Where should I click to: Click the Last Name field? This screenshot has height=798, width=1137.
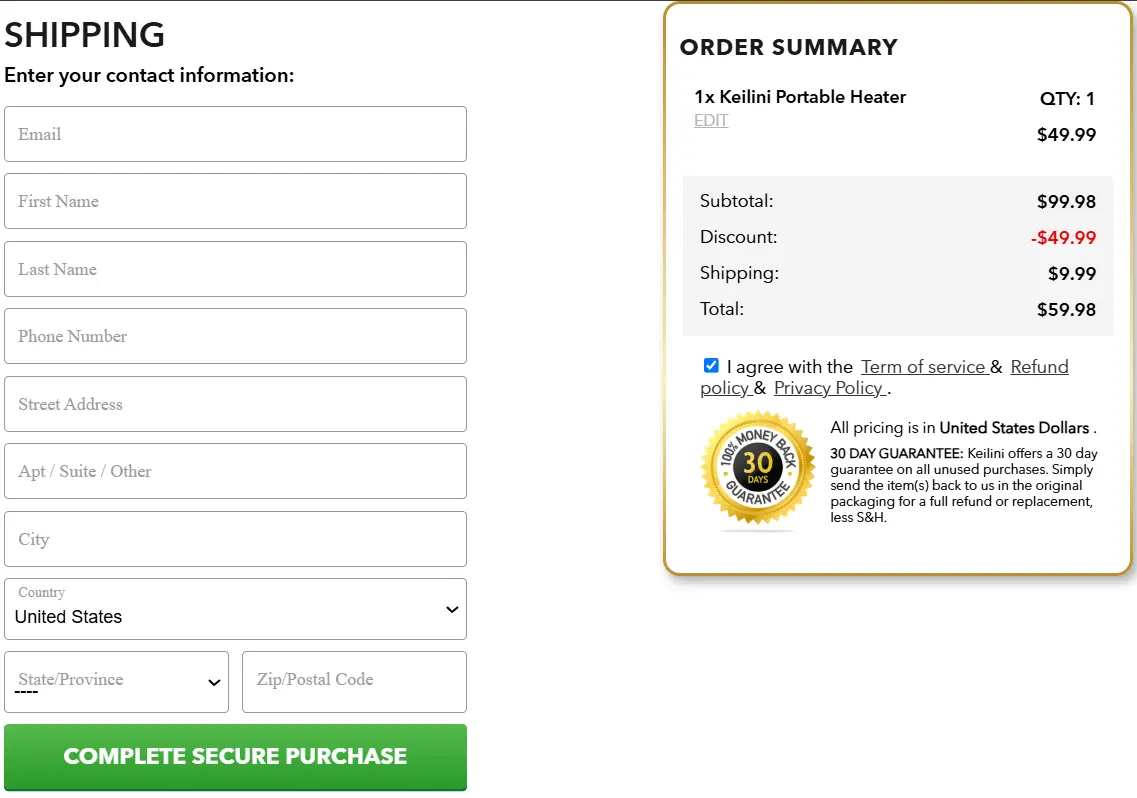tap(235, 269)
